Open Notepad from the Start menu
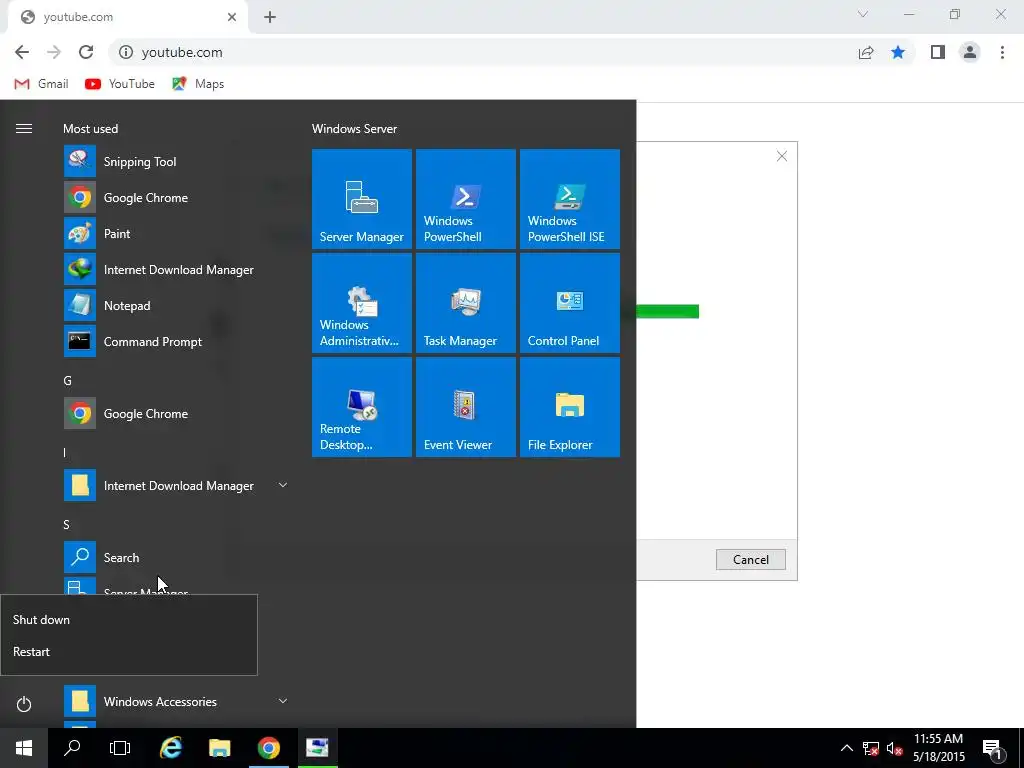Viewport: 1024px width, 768px height. coord(176,305)
